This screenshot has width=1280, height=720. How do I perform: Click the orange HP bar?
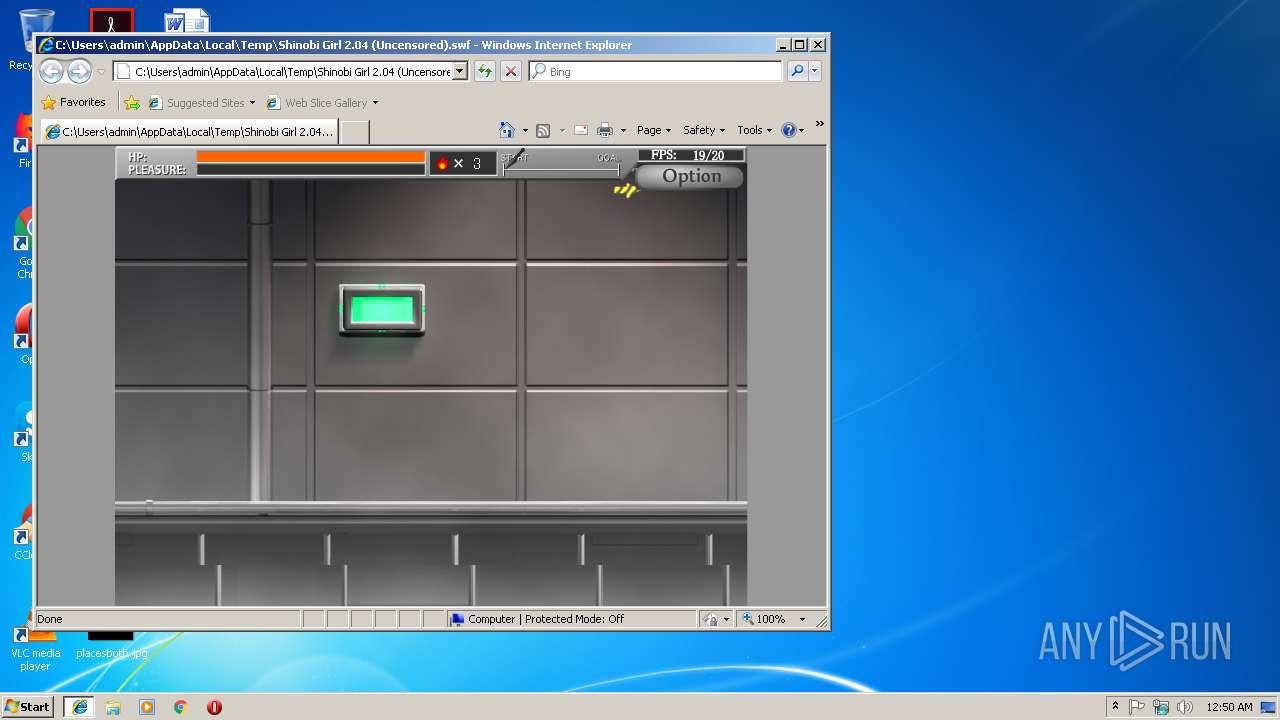311,156
